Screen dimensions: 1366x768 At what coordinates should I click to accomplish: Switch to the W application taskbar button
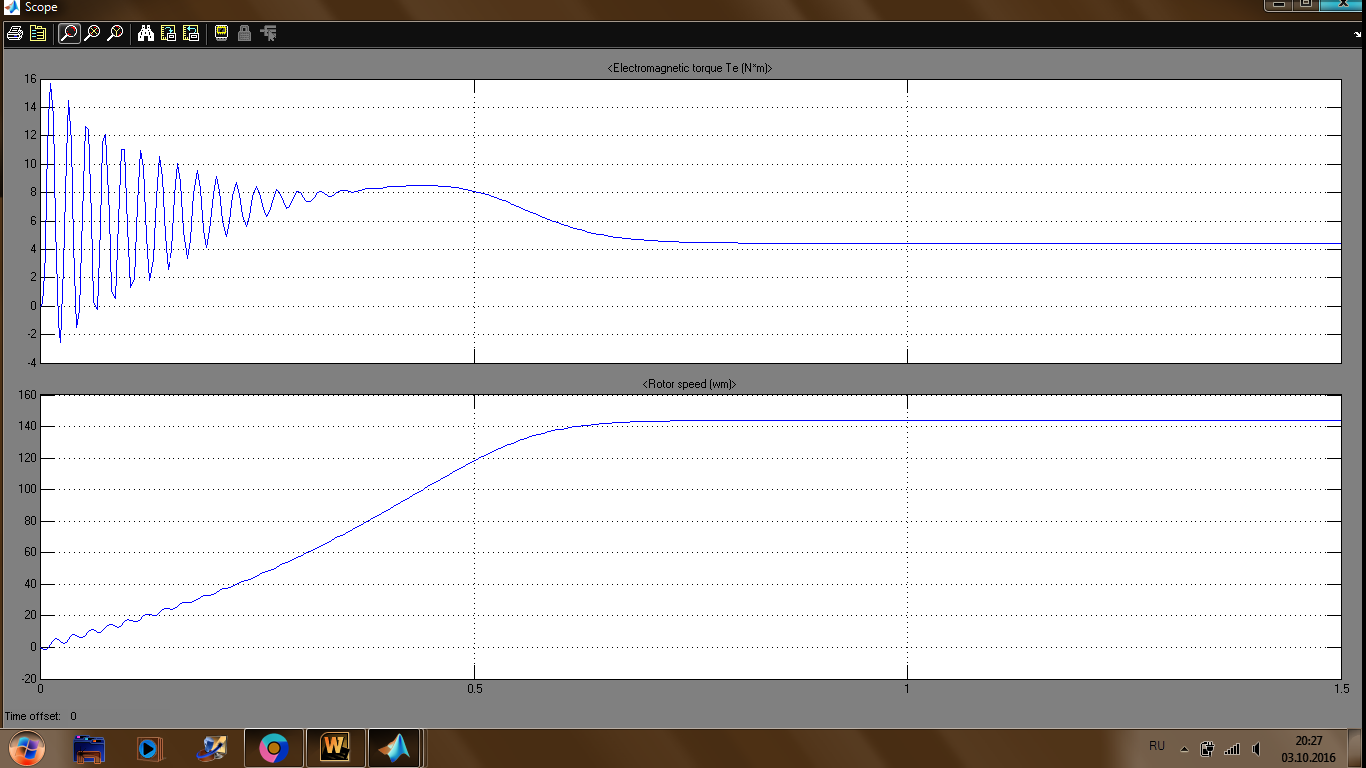[x=335, y=748]
